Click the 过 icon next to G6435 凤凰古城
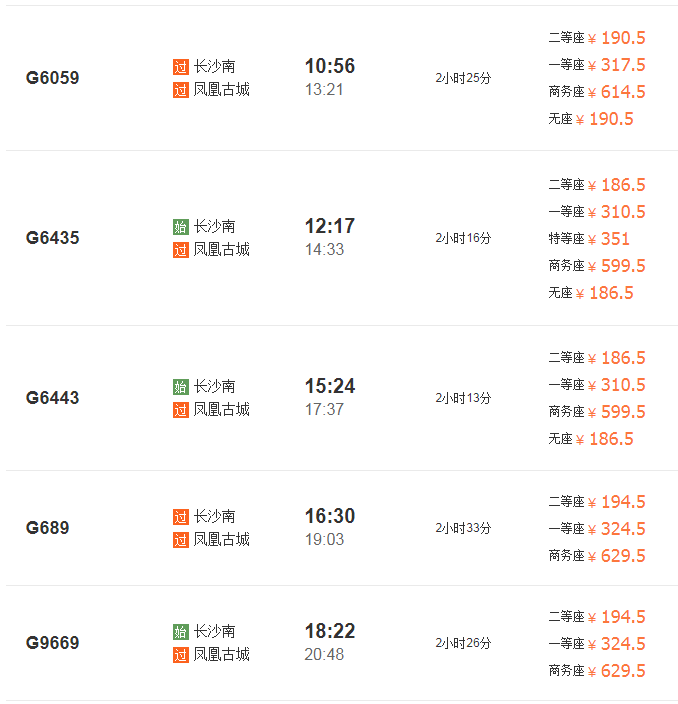The height and width of the screenshot is (704, 678). [180, 250]
